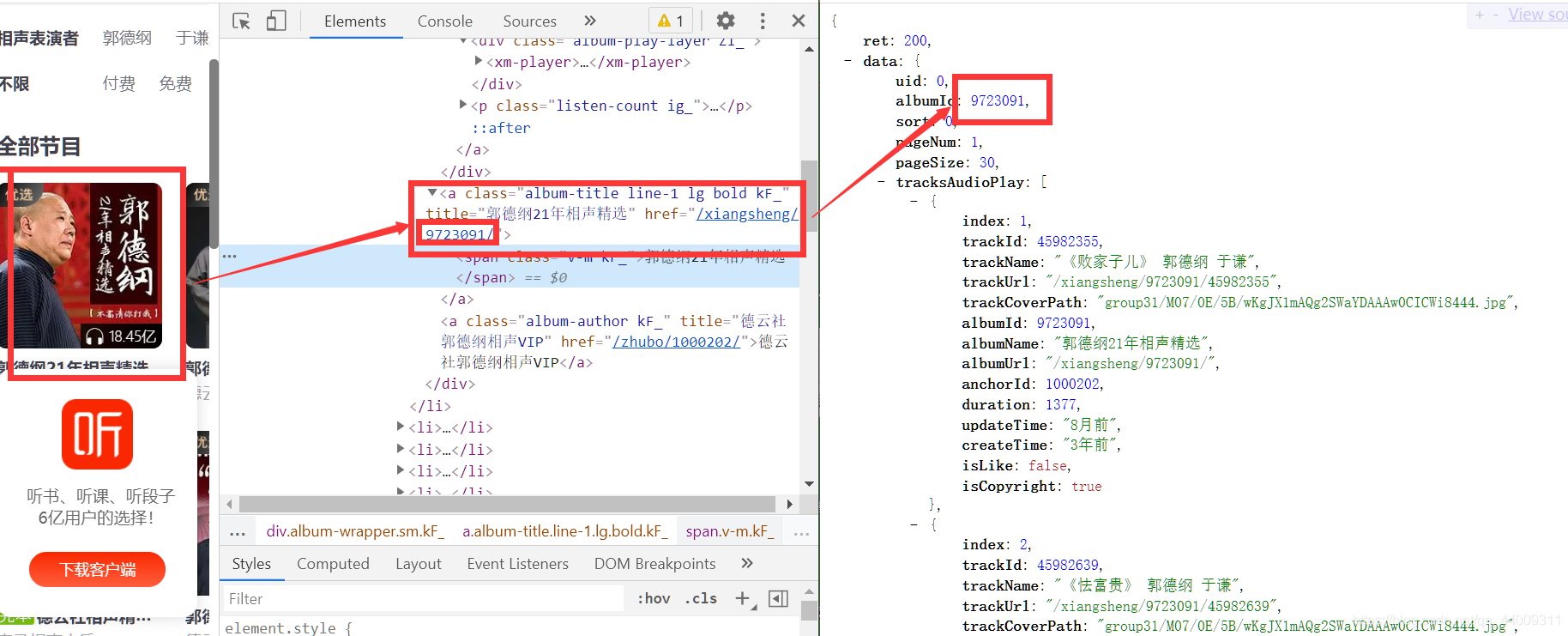Click the ::after pseudo-element row
The image size is (1568, 636).
click(x=502, y=127)
